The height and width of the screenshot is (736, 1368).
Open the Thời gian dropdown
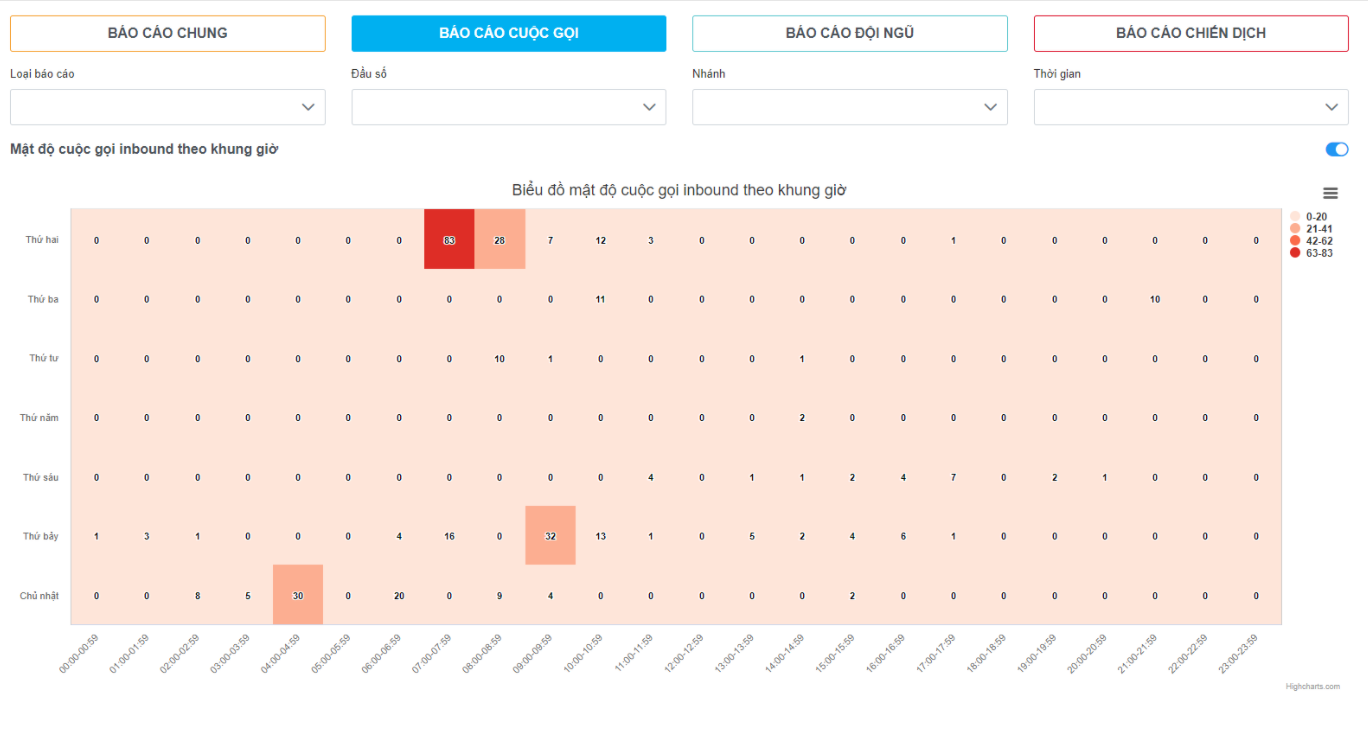(1190, 107)
